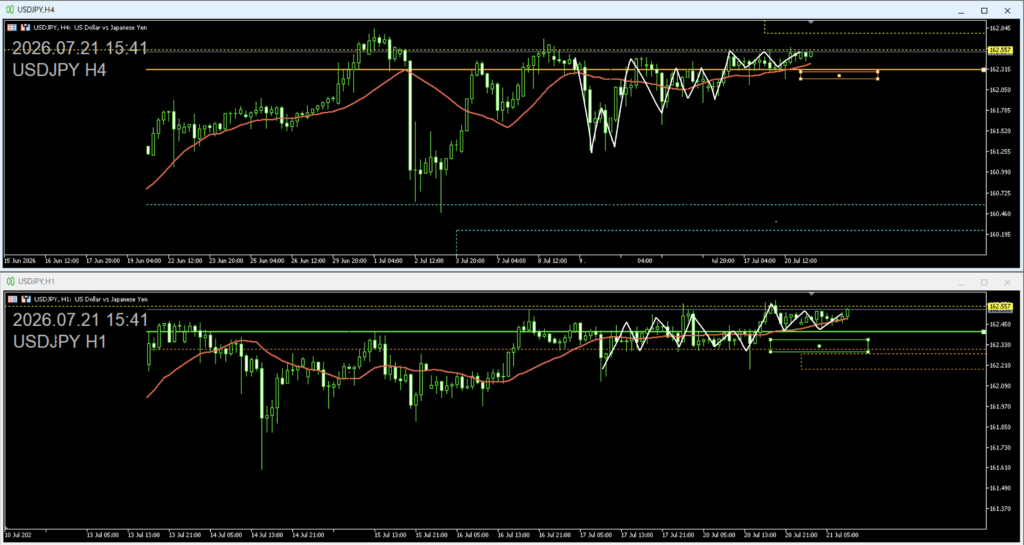Select the '2026.07.21 15:41' label in H4 chart
1024x545 pixels.
point(80,48)
